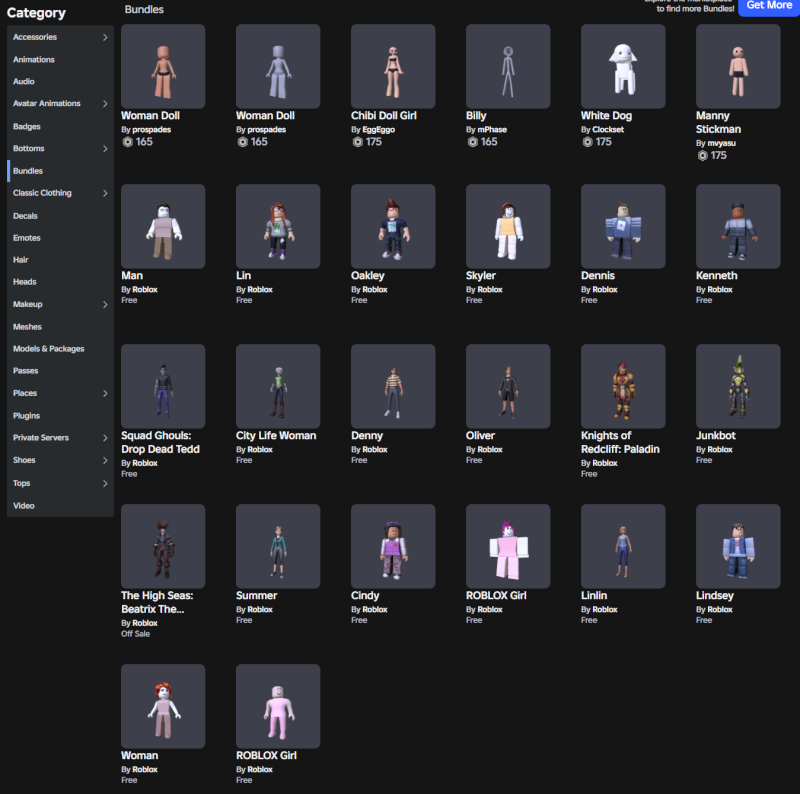This screenshot has width=800, height=794.
Task: Open the Linlin bundle thumbnail
Action: [x=623, y=546]
